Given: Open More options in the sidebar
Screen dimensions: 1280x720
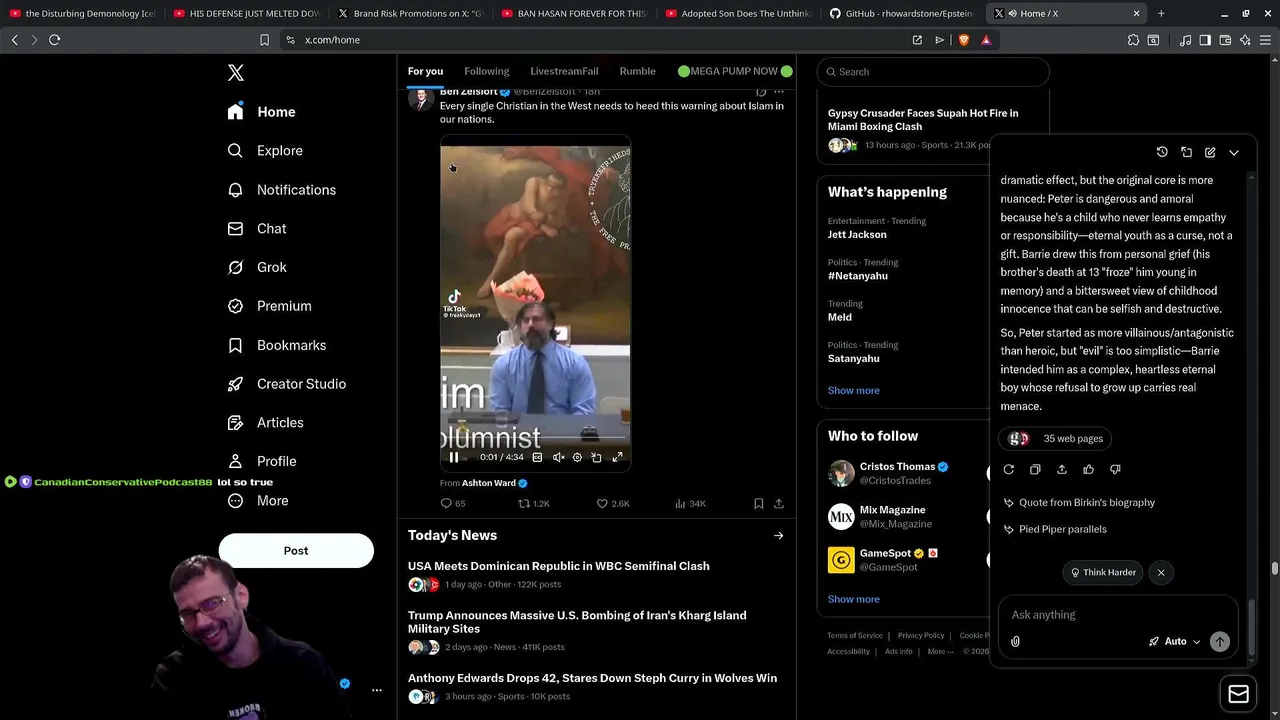Looking at the screenshot, I should 258,501.
